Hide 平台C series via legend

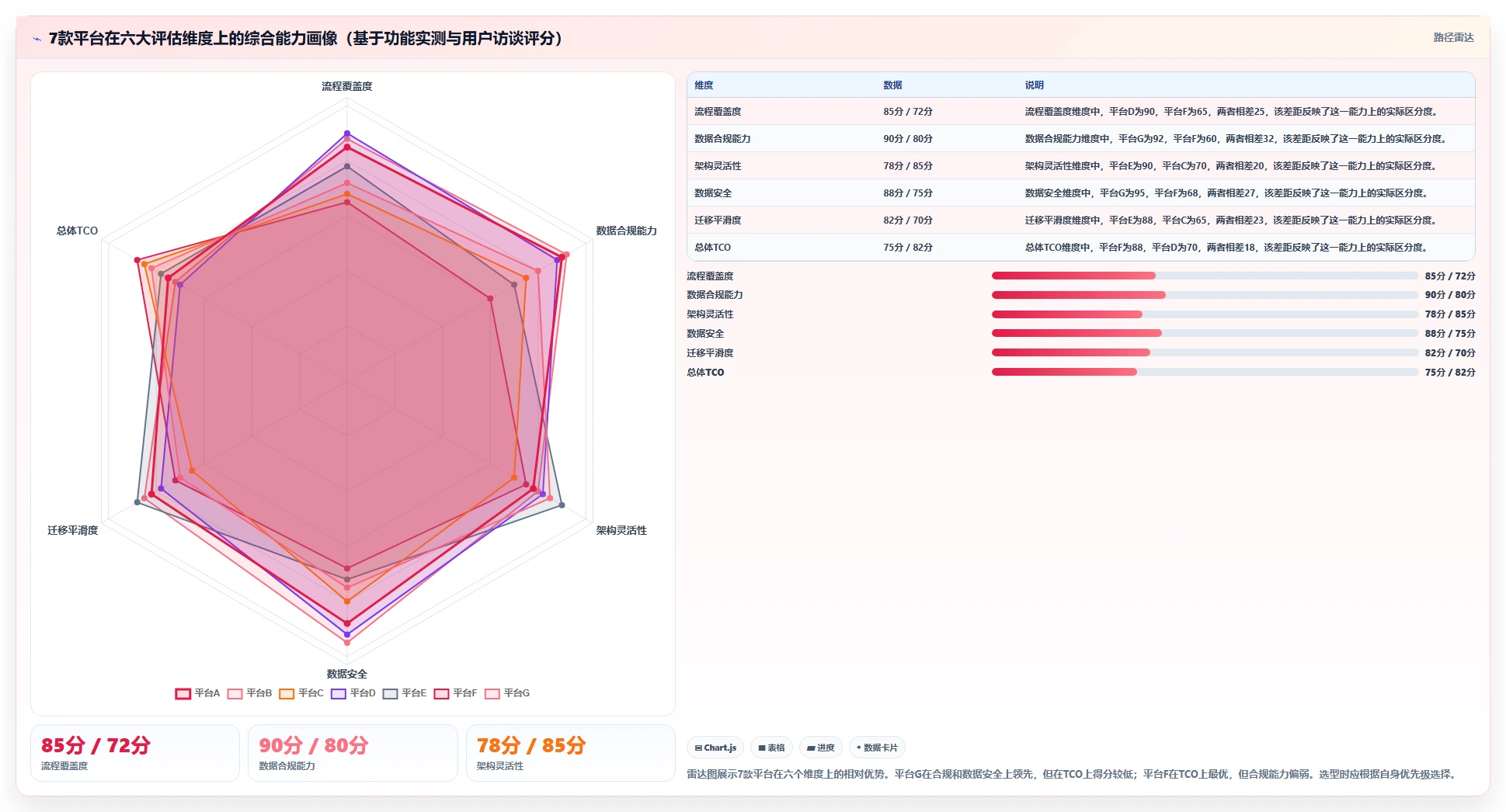pos(301,693)
